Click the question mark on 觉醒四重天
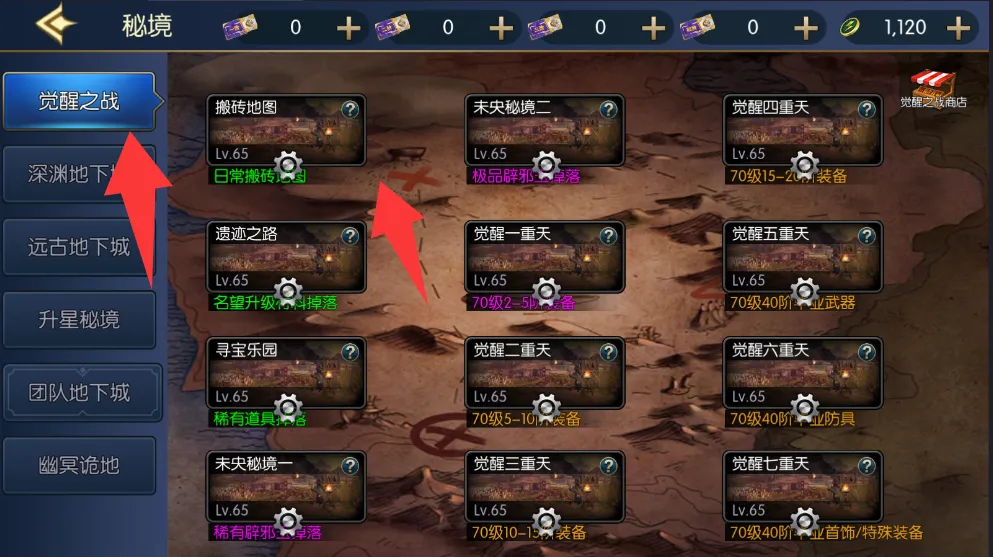The height and width of the screenshot is (557, 993). (x=866, y=110)
